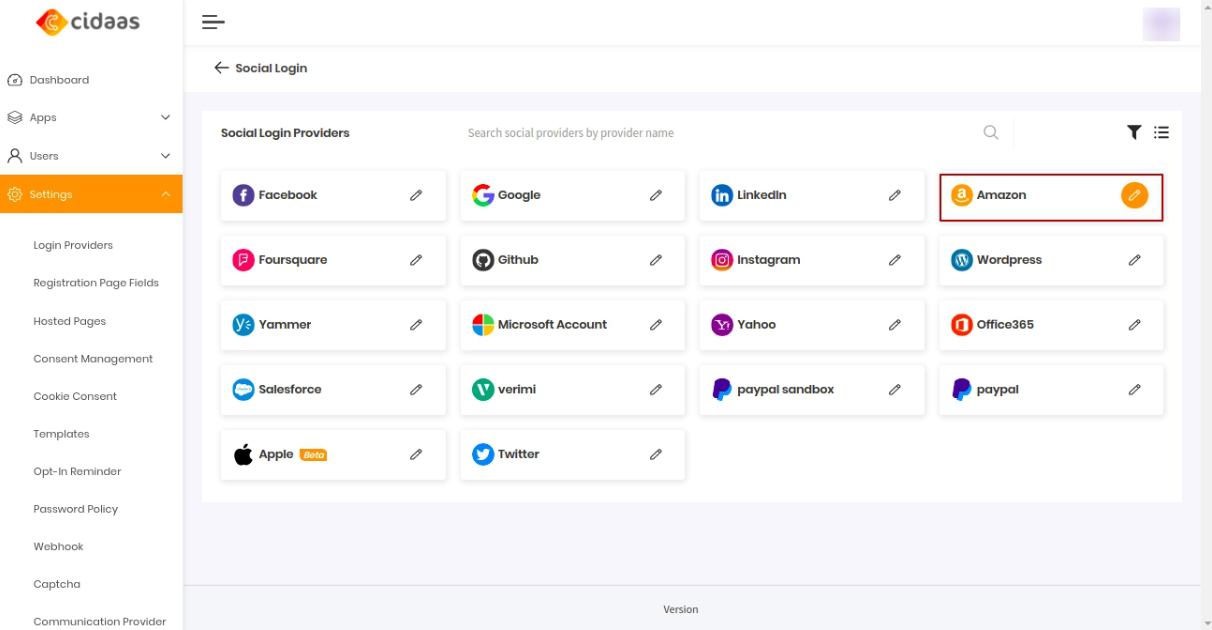Expand the Apps sidebar menu

point(165,118)
